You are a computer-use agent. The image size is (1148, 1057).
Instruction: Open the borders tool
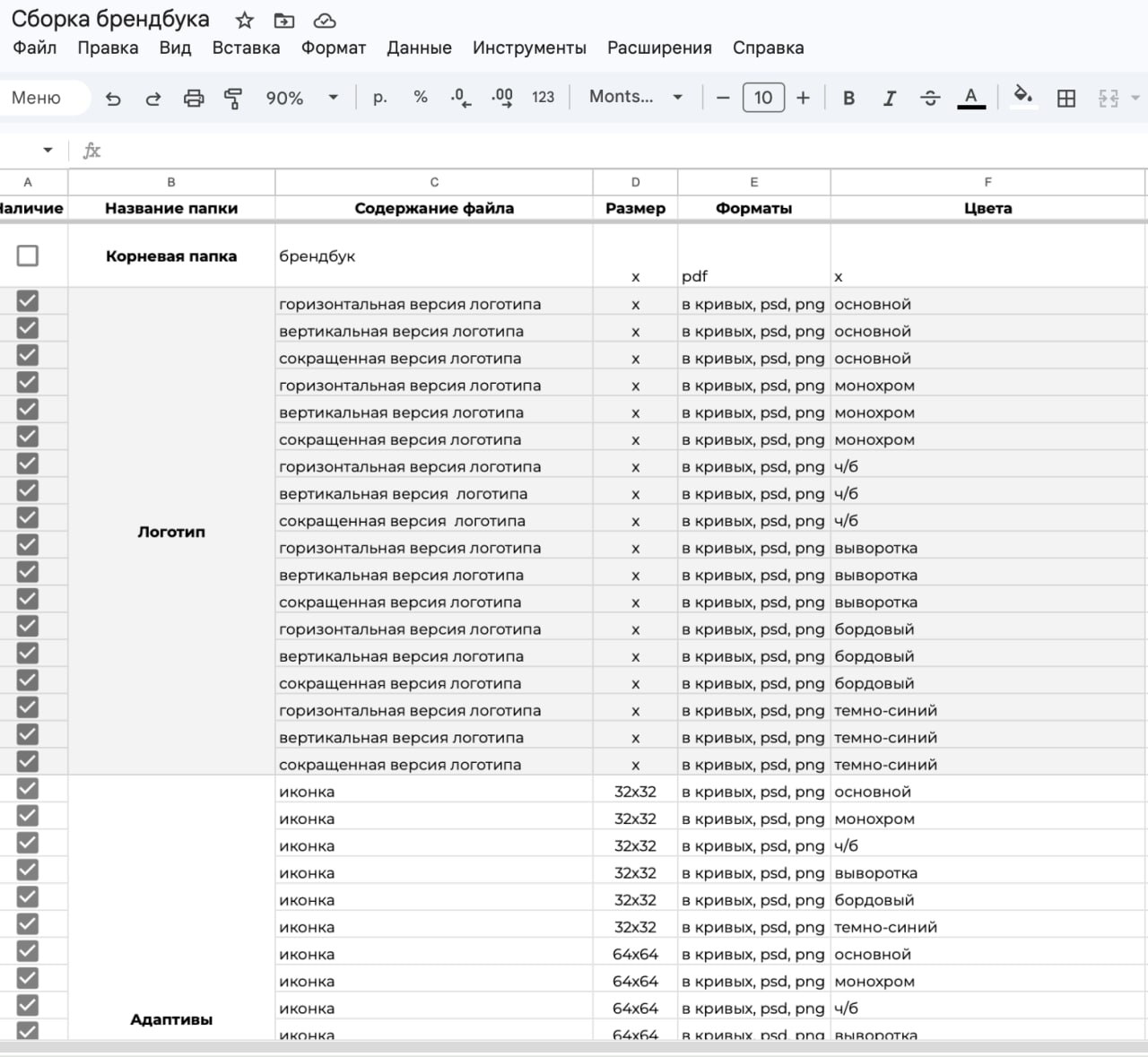1066,98
